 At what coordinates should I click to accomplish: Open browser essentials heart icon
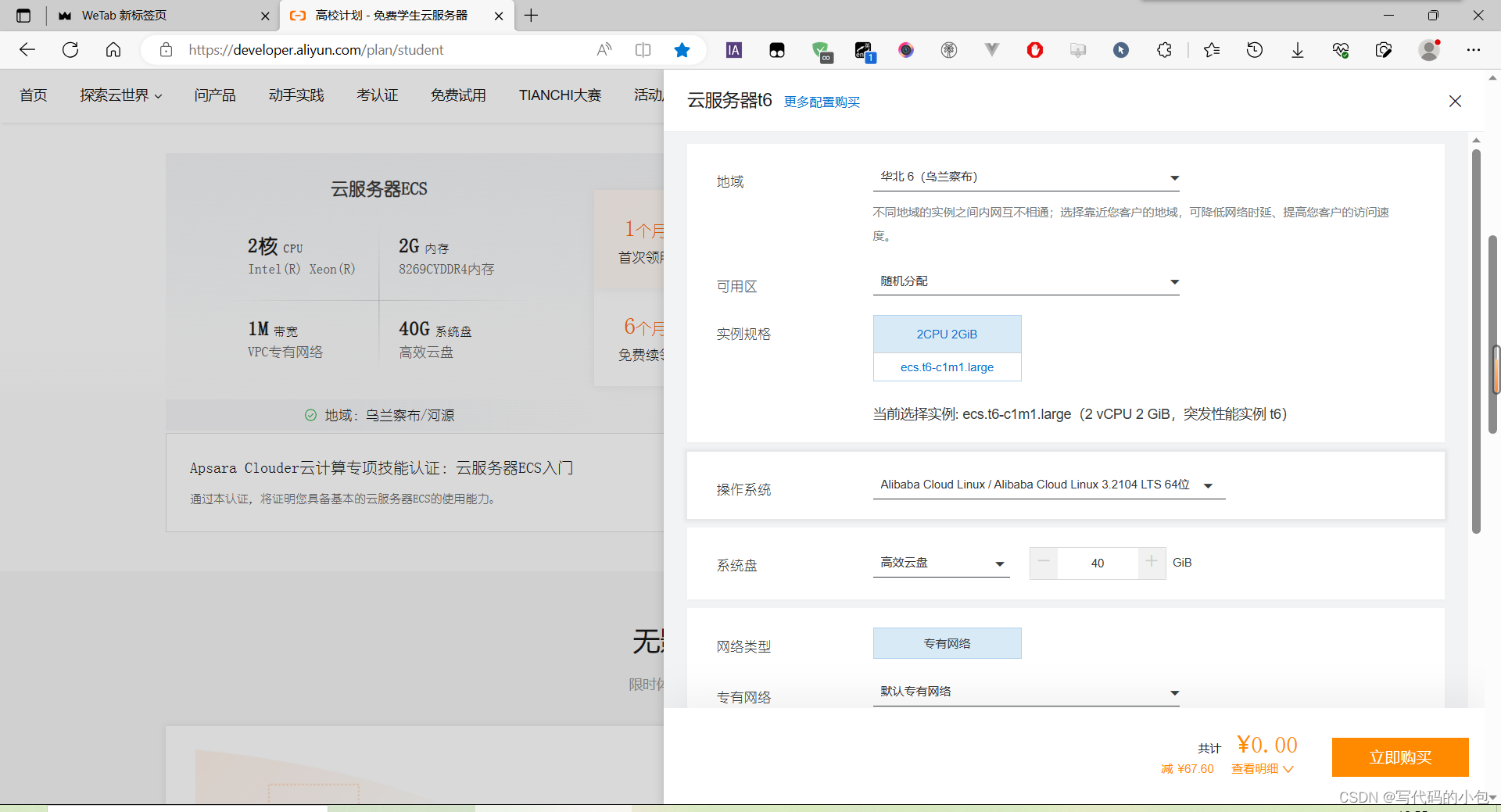pyautogui.click(x=1341, y=50)
